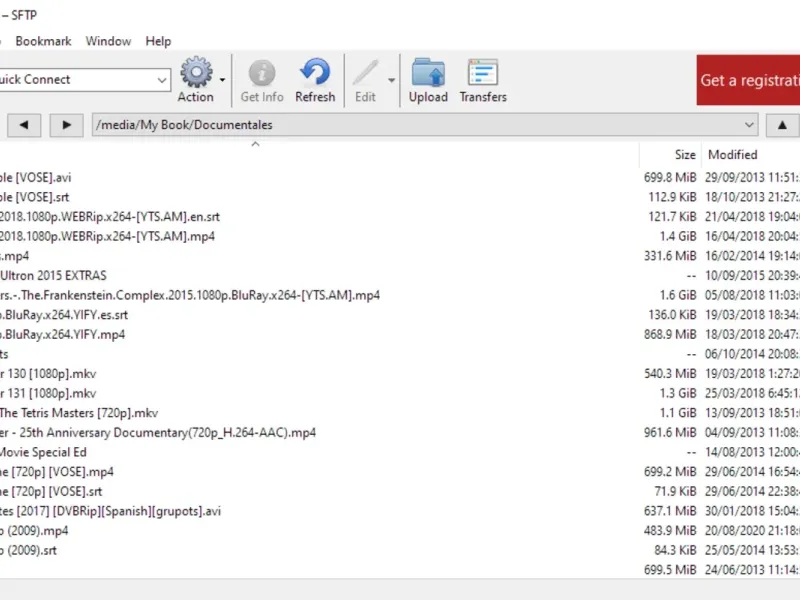Image resolution: width=800 pixels, height=600 pixels.
Task: Select the 2018.1080p.WEBRip [YTS.AM].mp4 file
Action: click(x=107, y=236)
